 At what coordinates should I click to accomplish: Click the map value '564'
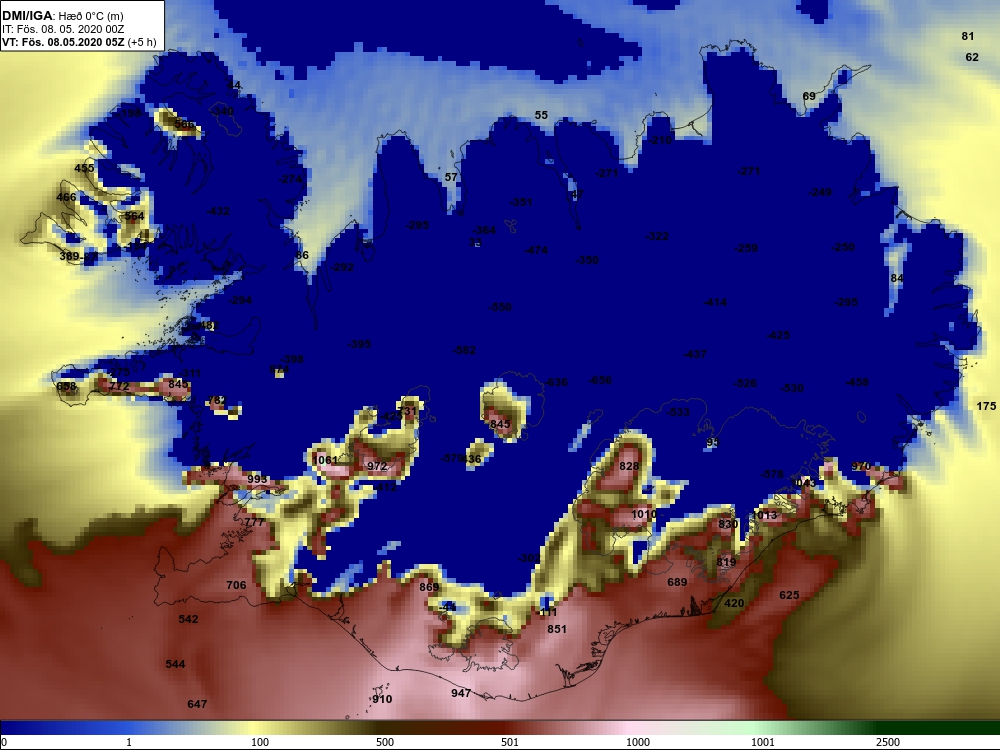(135, 216)
